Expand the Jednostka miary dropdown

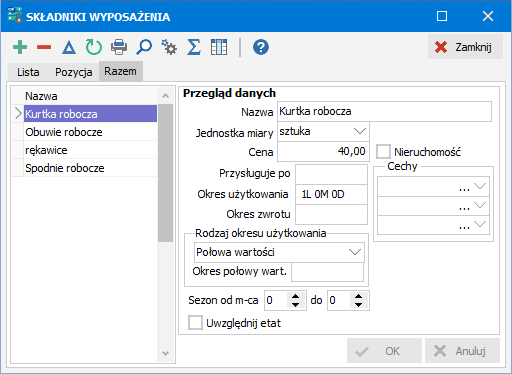coord(360,131)
